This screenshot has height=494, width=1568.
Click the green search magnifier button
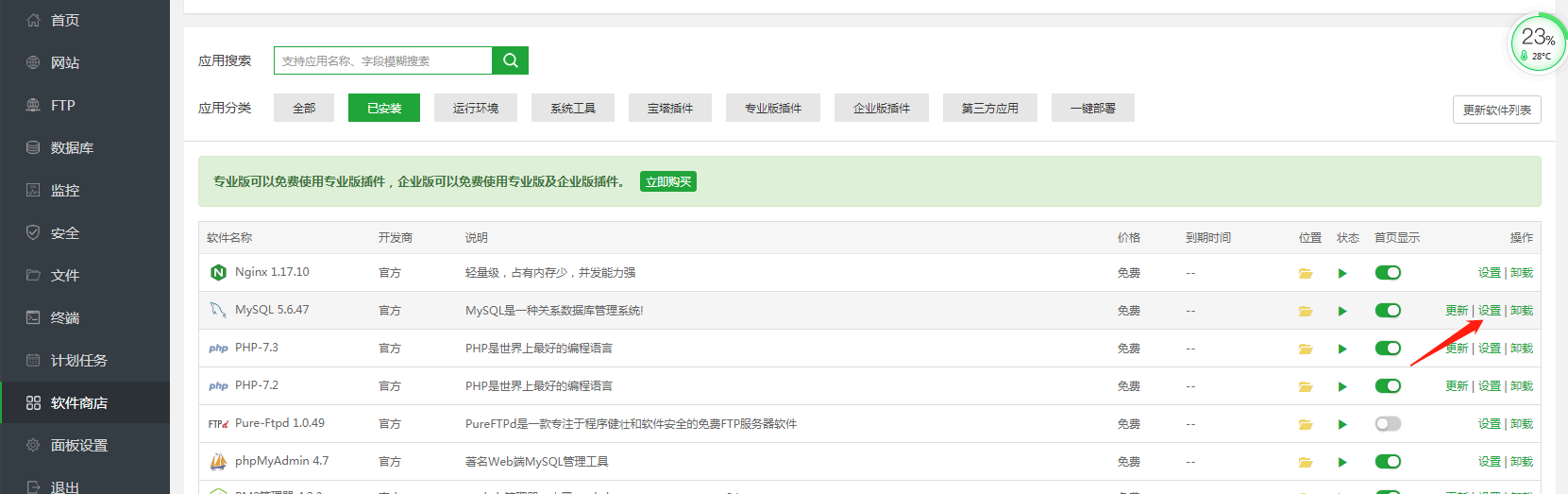click(510, 60)
